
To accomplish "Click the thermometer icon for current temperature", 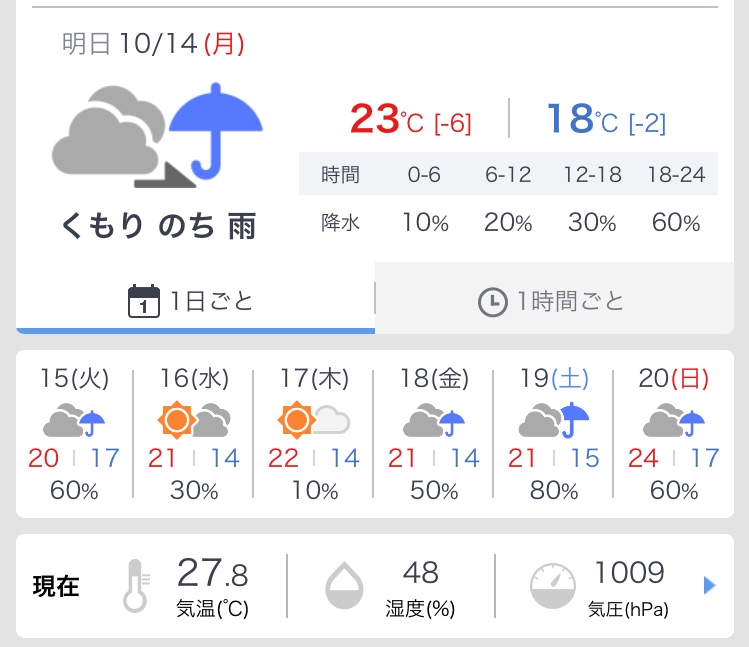I will (135, 585).
